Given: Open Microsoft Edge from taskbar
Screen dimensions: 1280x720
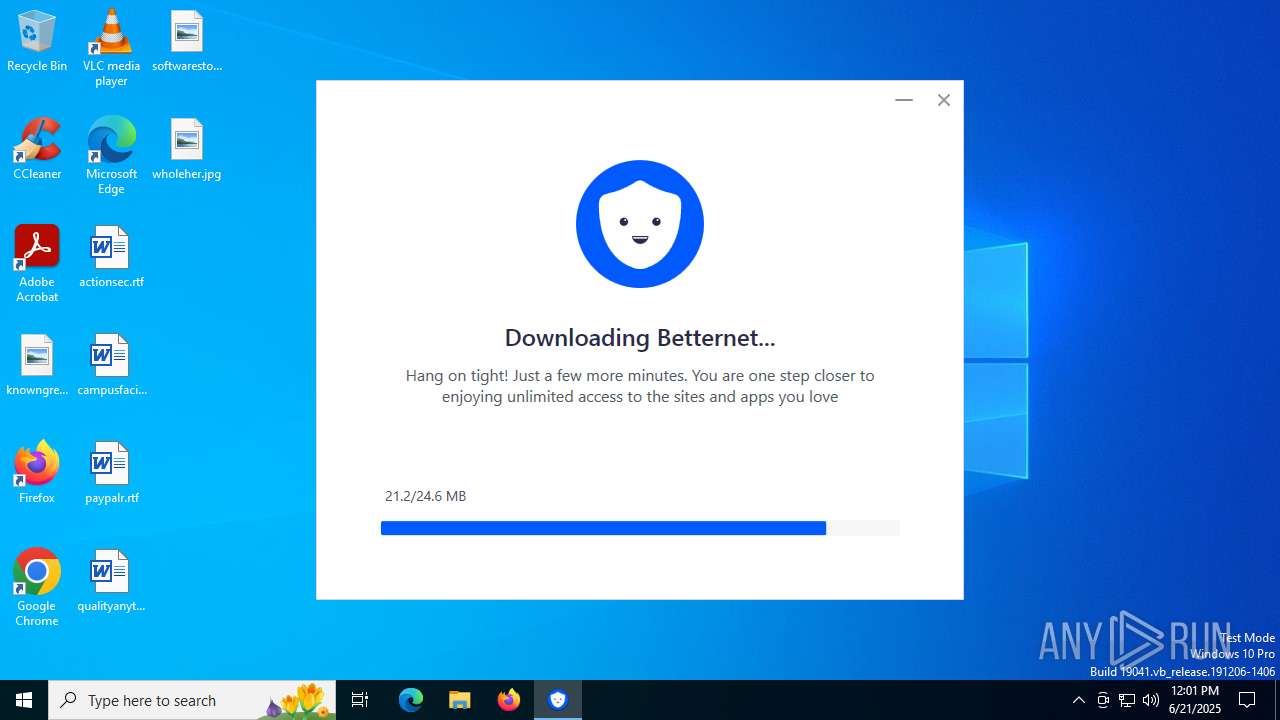Looking at the screenshot, I should 411,700.
